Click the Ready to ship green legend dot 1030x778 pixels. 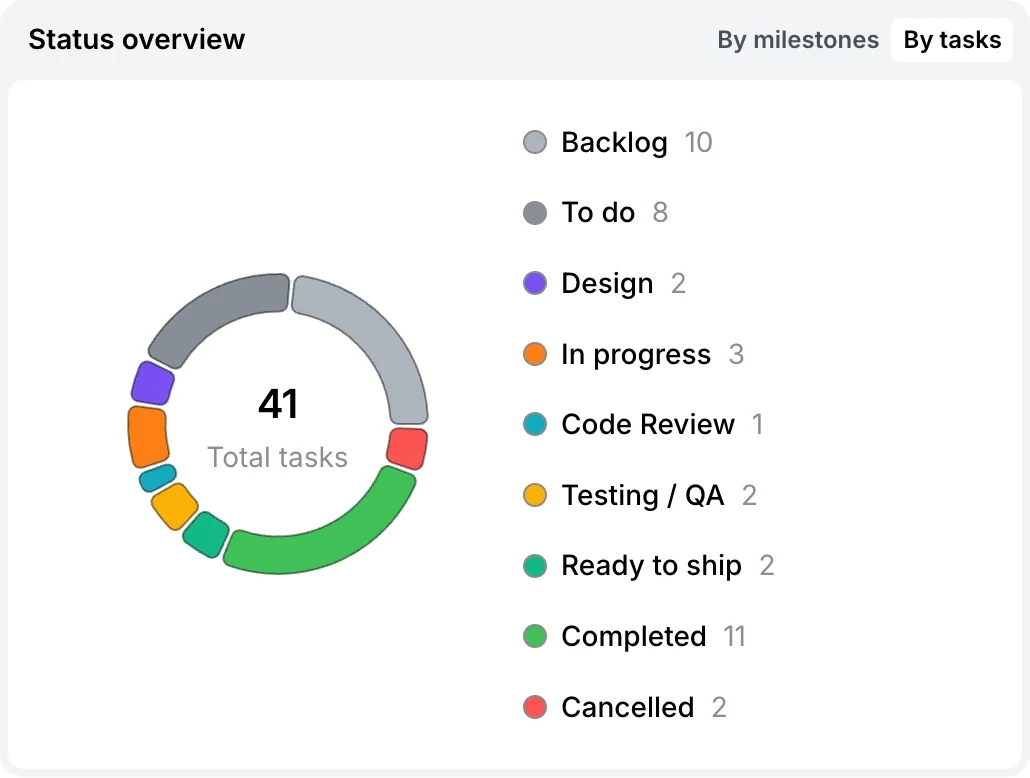tap(535, 566)
